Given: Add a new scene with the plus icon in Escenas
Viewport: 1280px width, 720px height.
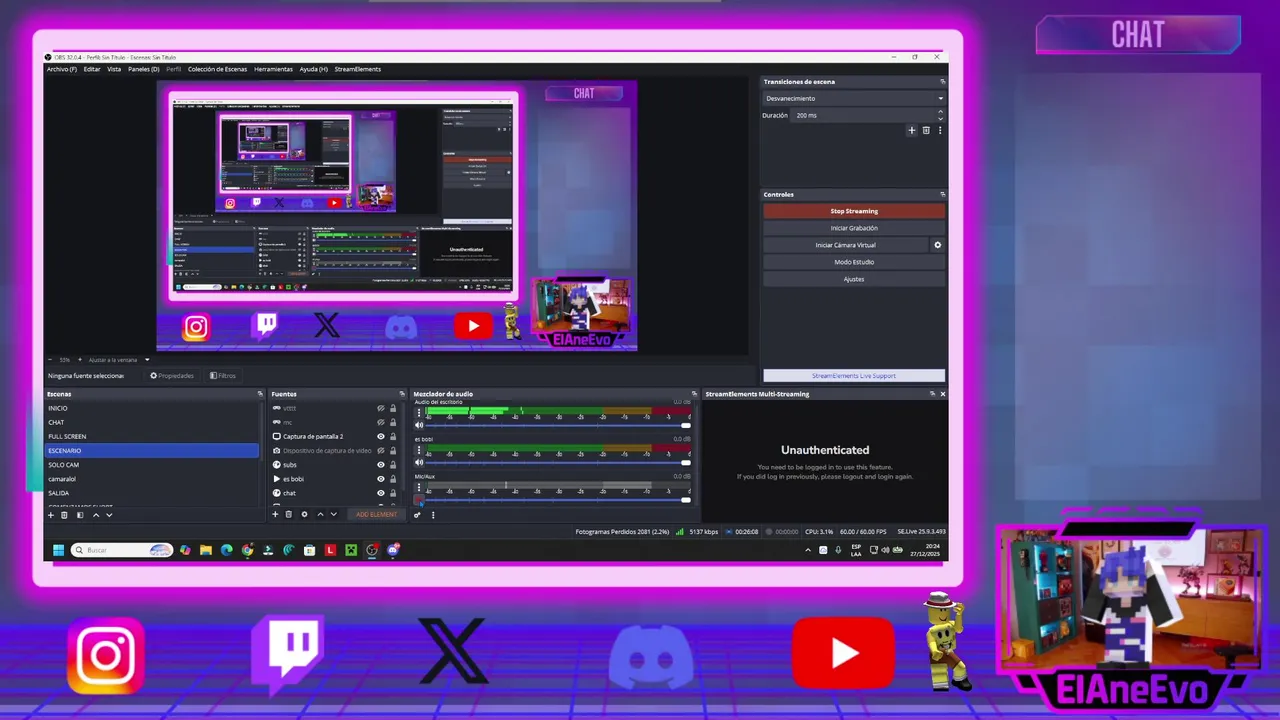Looking at the screenshot, I should coord(51,515).
